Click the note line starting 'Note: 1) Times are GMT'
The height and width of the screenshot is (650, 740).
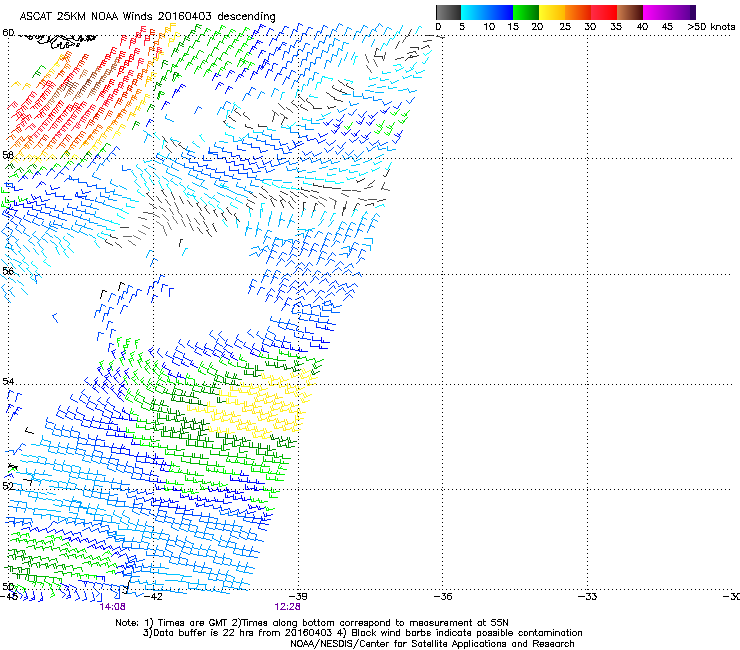coord(312,623)
